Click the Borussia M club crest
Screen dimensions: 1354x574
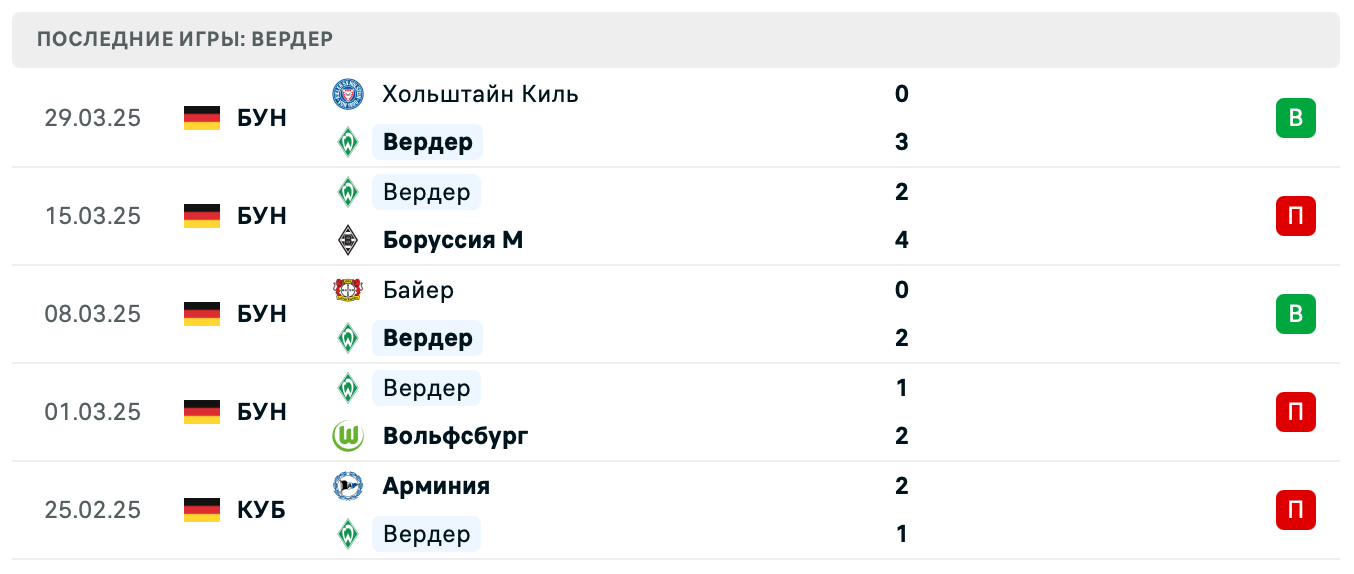[347, 240]
